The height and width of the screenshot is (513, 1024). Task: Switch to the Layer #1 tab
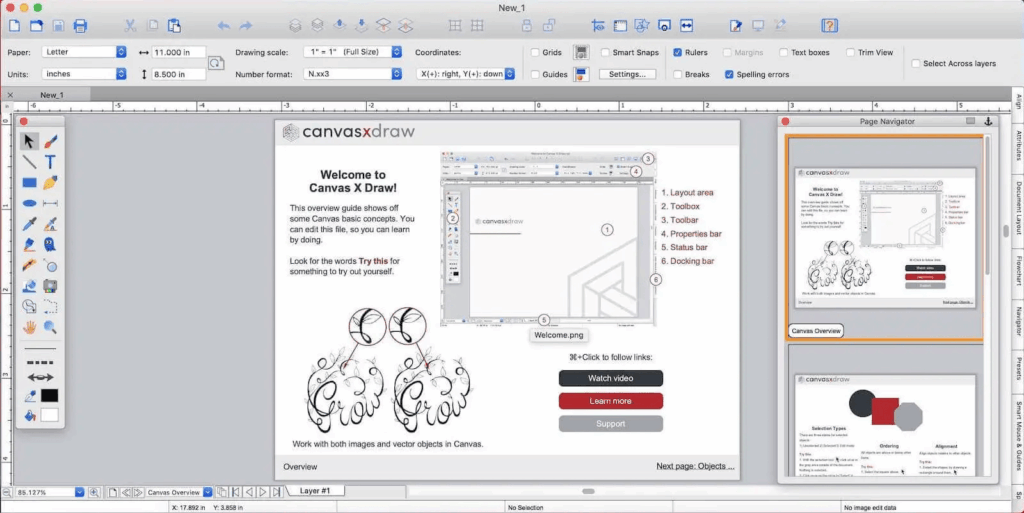pos(322,491)
